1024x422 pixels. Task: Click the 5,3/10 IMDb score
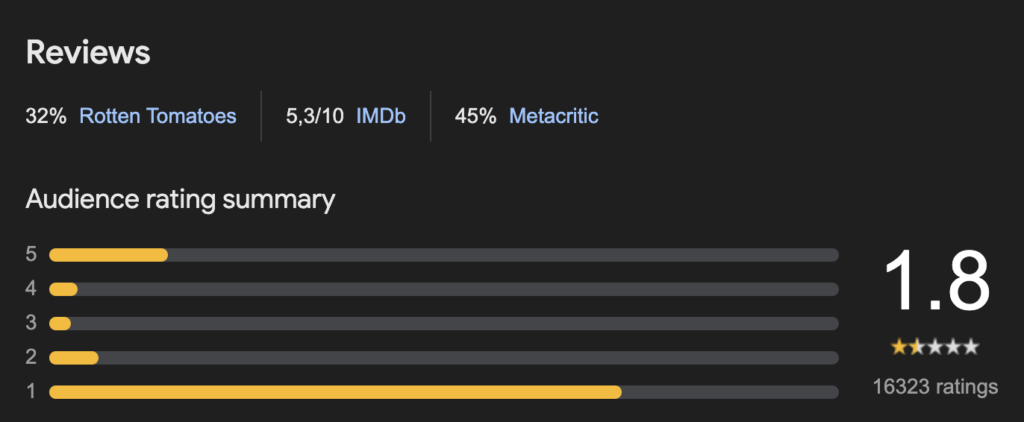tap(315, 116)
